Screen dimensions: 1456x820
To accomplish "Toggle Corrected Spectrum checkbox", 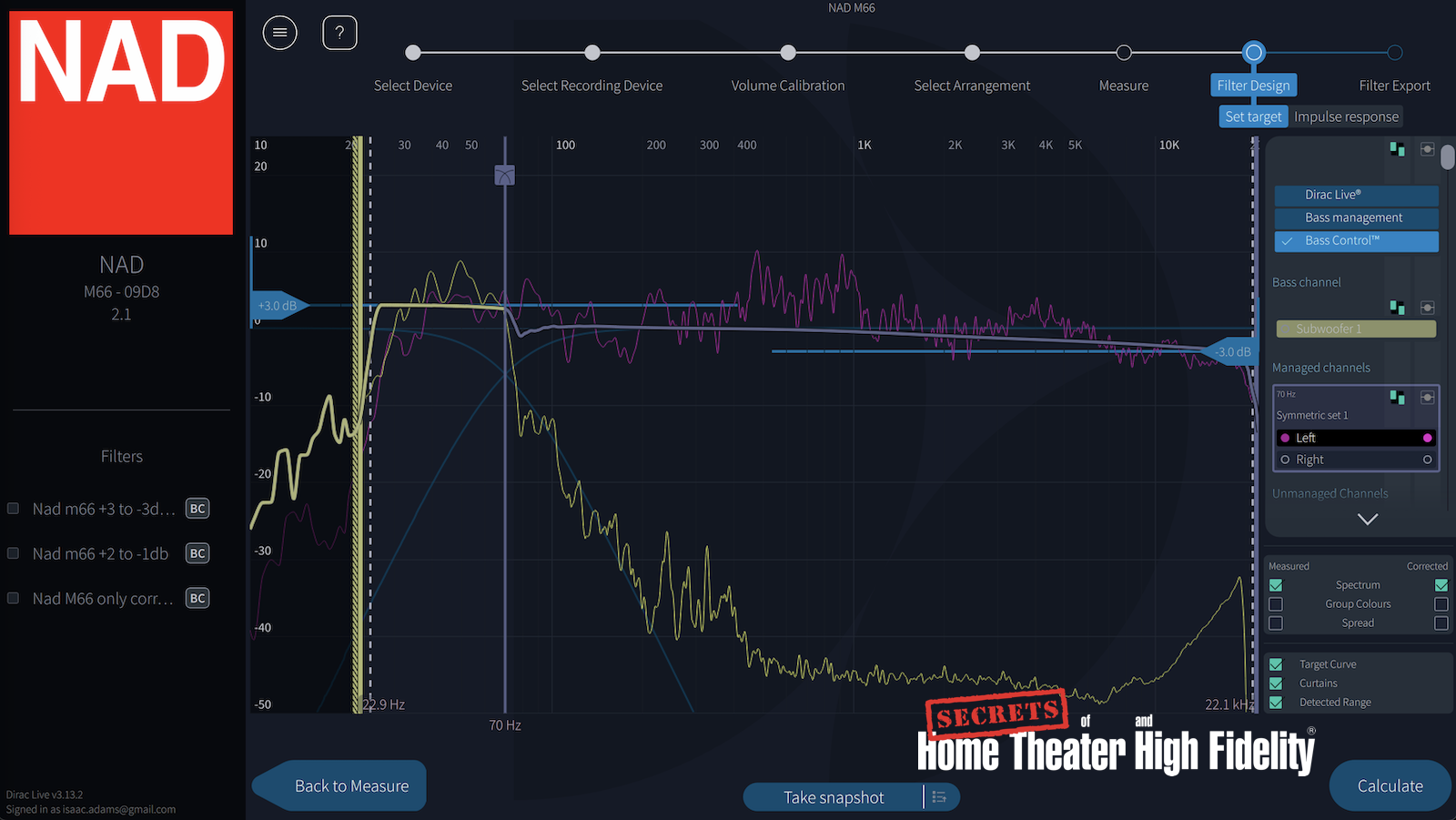I will click(1441, 585).
